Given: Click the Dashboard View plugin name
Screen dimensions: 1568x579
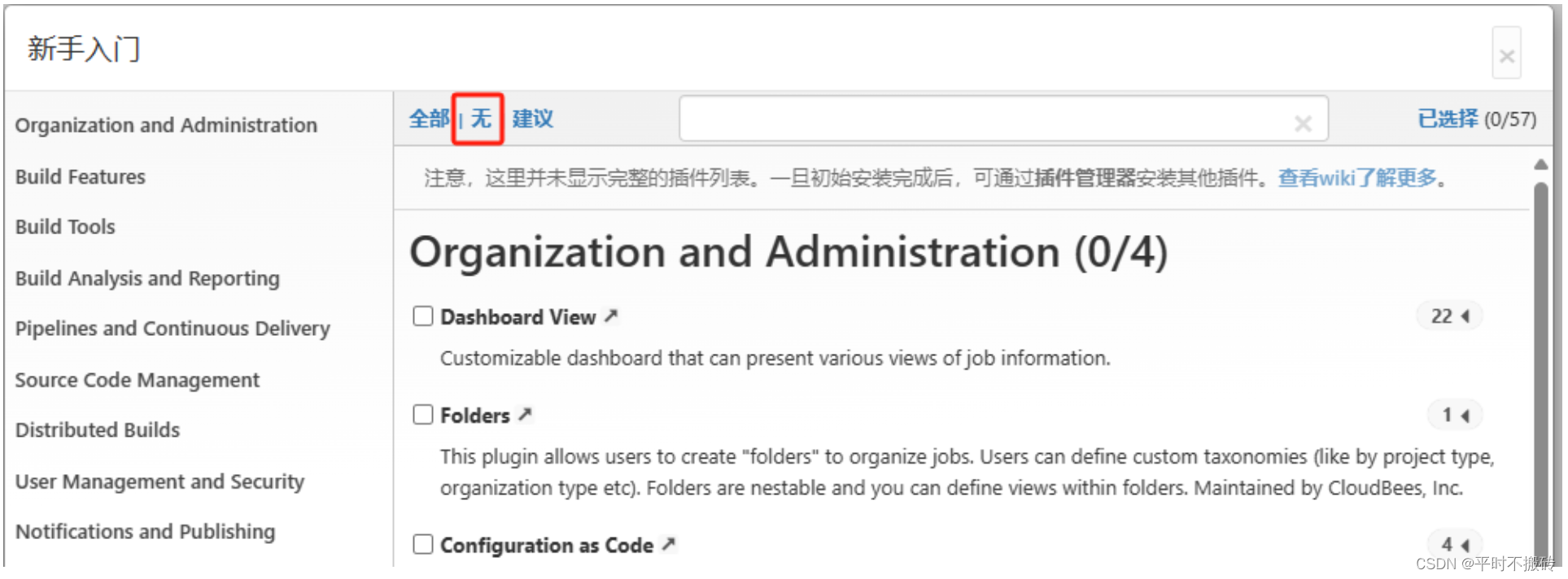Looking at the screenshot, I should [x=518, y=317].
